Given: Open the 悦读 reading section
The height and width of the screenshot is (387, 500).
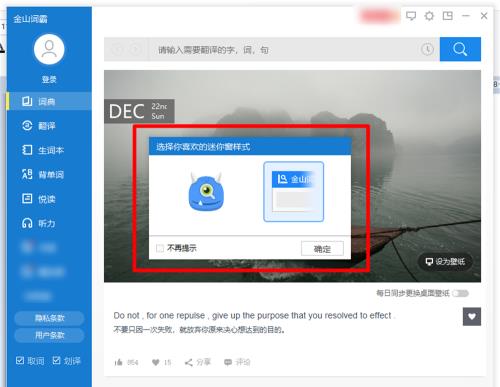Looking at the screenshot, I should [x=39, y=199].
